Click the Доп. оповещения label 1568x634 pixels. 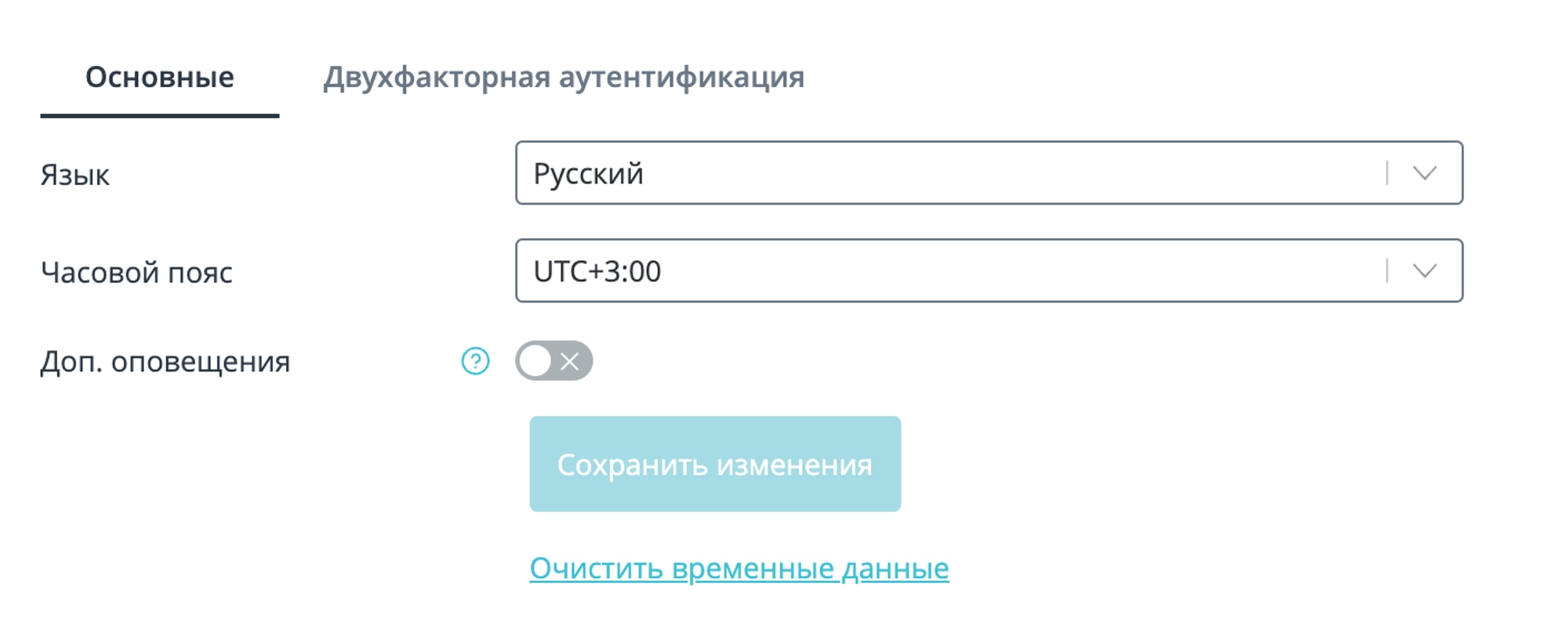(165, 362)
